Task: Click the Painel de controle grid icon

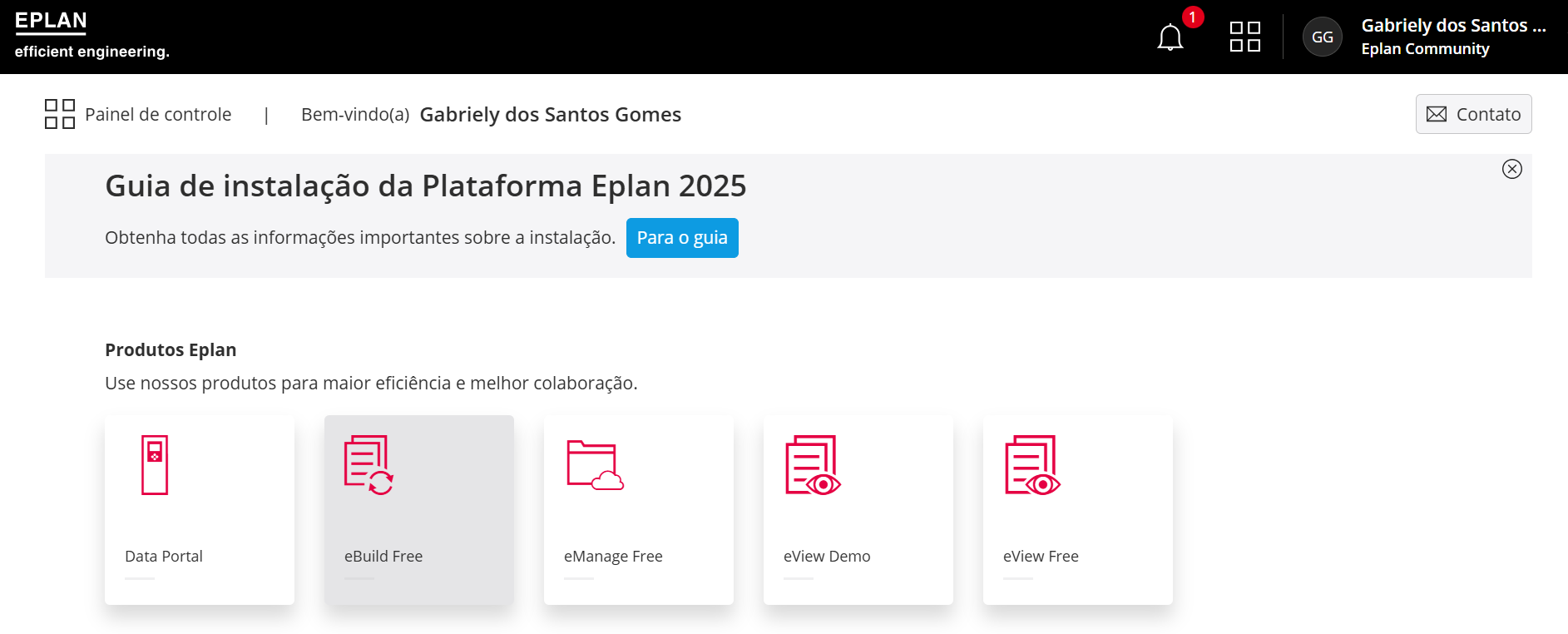Action: pos(60,114)
